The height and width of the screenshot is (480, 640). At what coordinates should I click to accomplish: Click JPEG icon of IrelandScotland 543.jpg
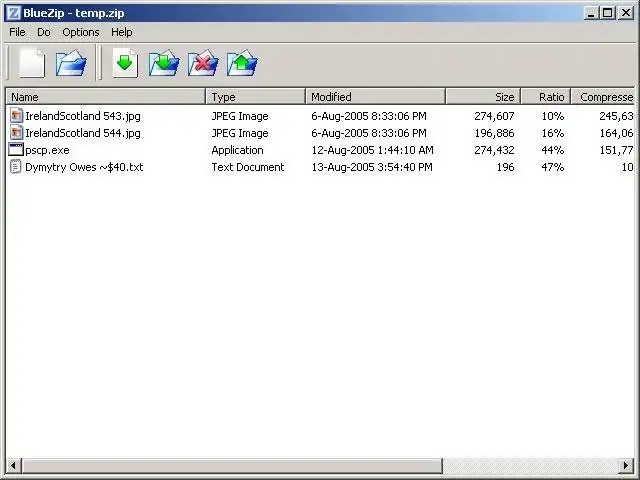pyautogui.click(x=16, y=116)
